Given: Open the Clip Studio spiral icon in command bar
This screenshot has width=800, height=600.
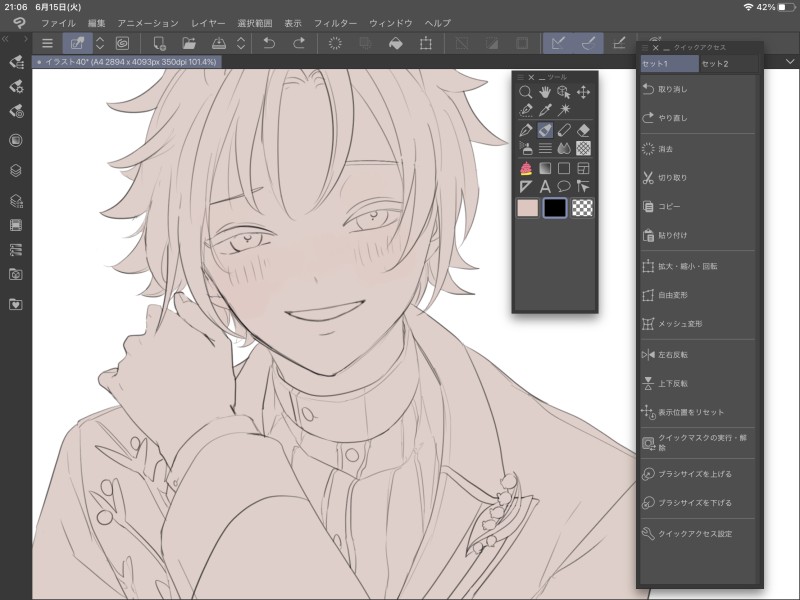Looking at the screenshot, I should pos(122,43).
